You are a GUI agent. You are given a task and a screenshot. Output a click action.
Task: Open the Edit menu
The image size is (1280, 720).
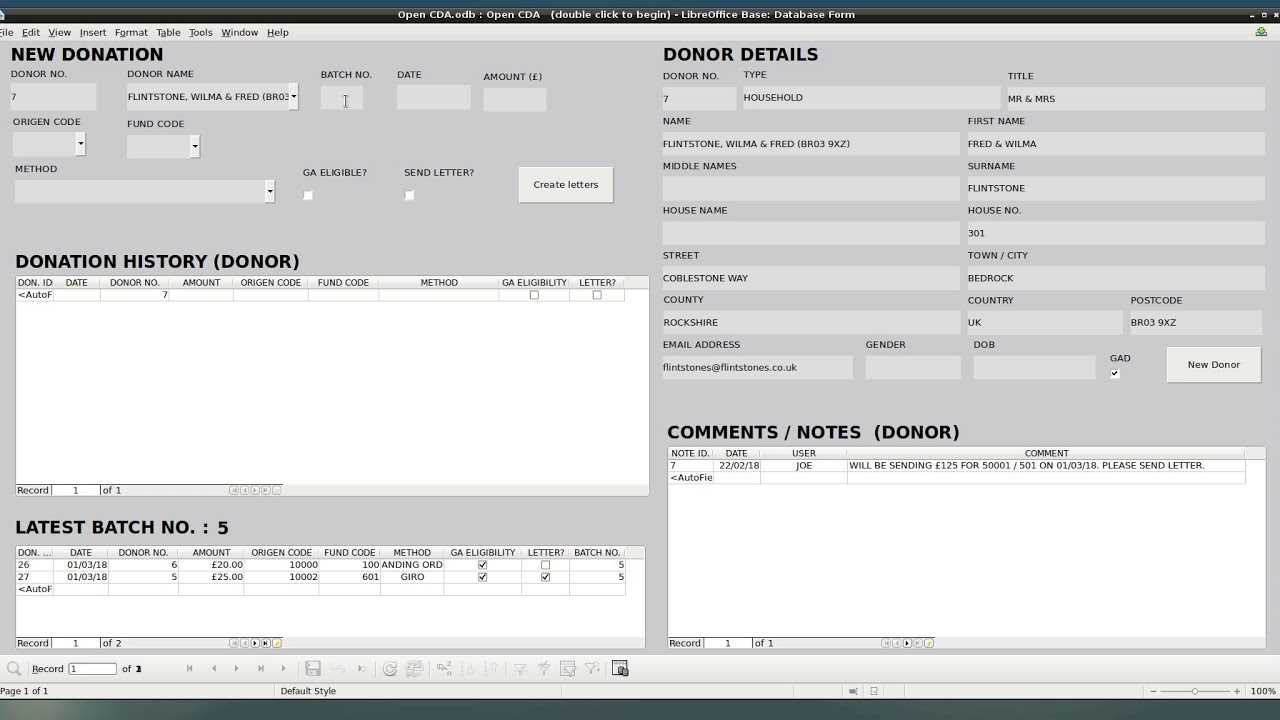31,33
